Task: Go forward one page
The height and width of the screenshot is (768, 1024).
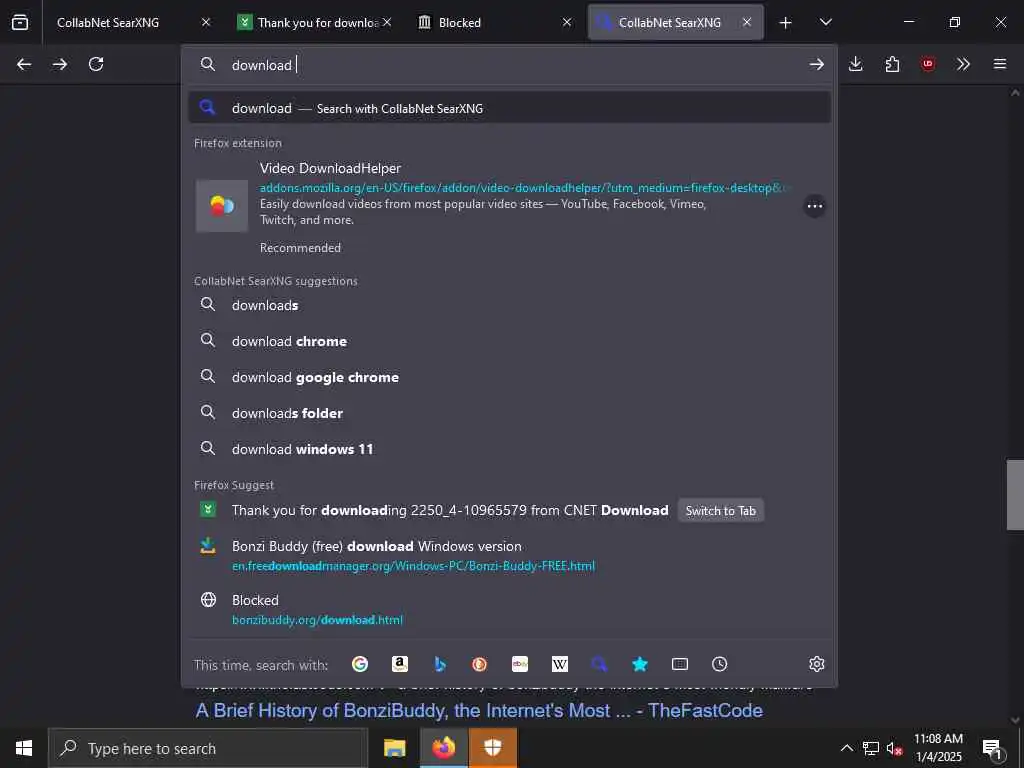Action: click(x=60, y=64)
